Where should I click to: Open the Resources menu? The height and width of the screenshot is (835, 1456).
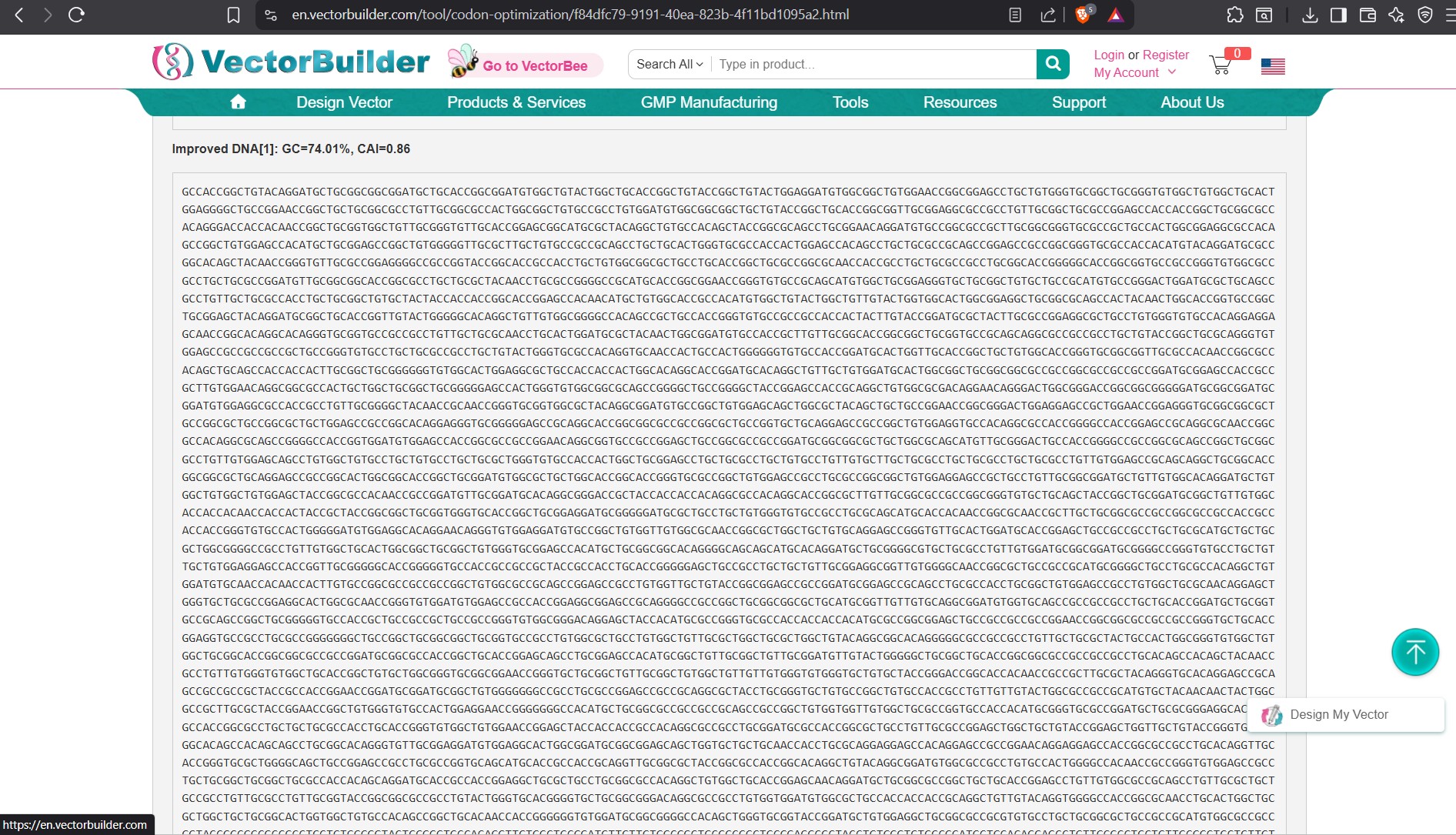pyautogui.click(x=960, y=102)
